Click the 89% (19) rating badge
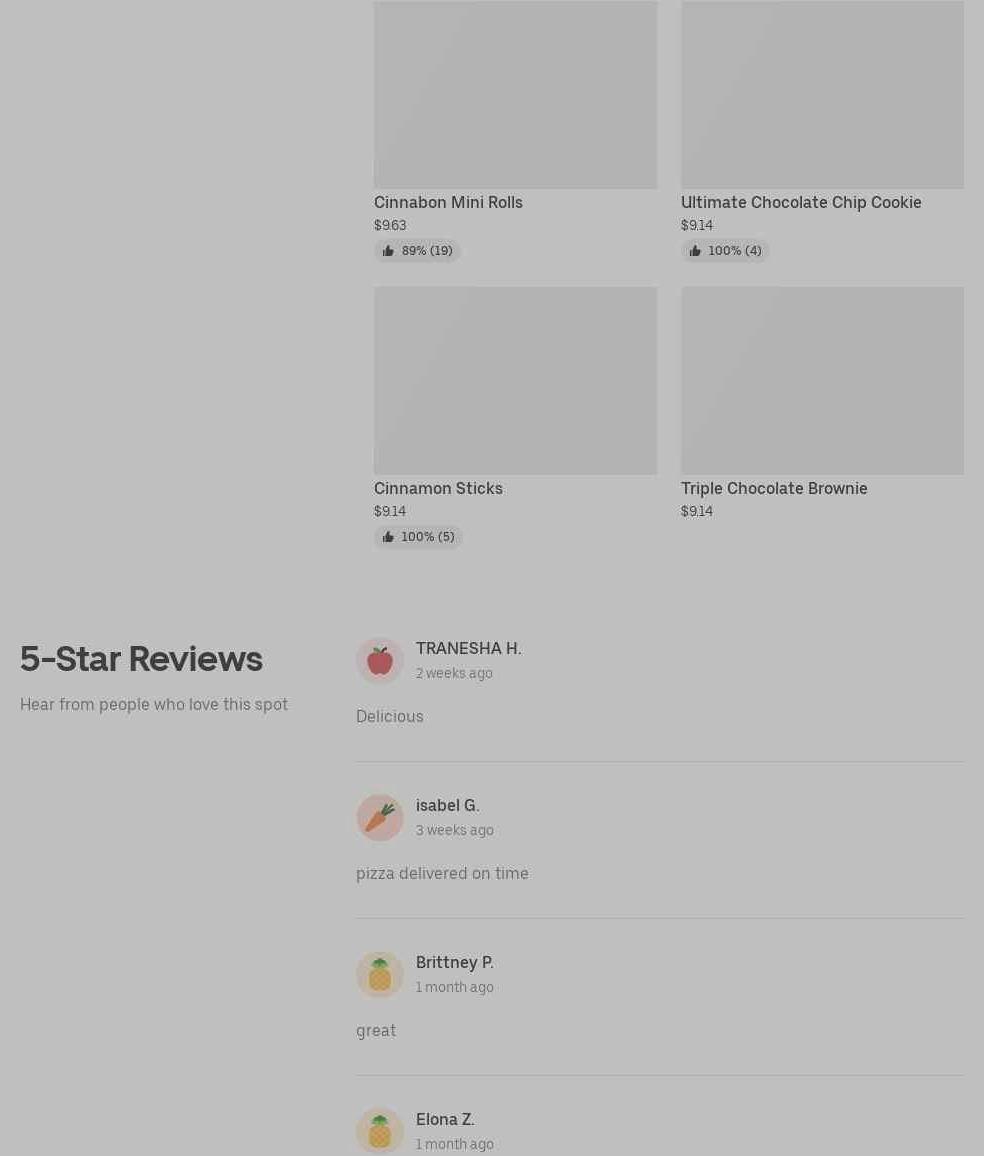The width and height of the screenshot is (984, 1156). (x=417, y=251)
